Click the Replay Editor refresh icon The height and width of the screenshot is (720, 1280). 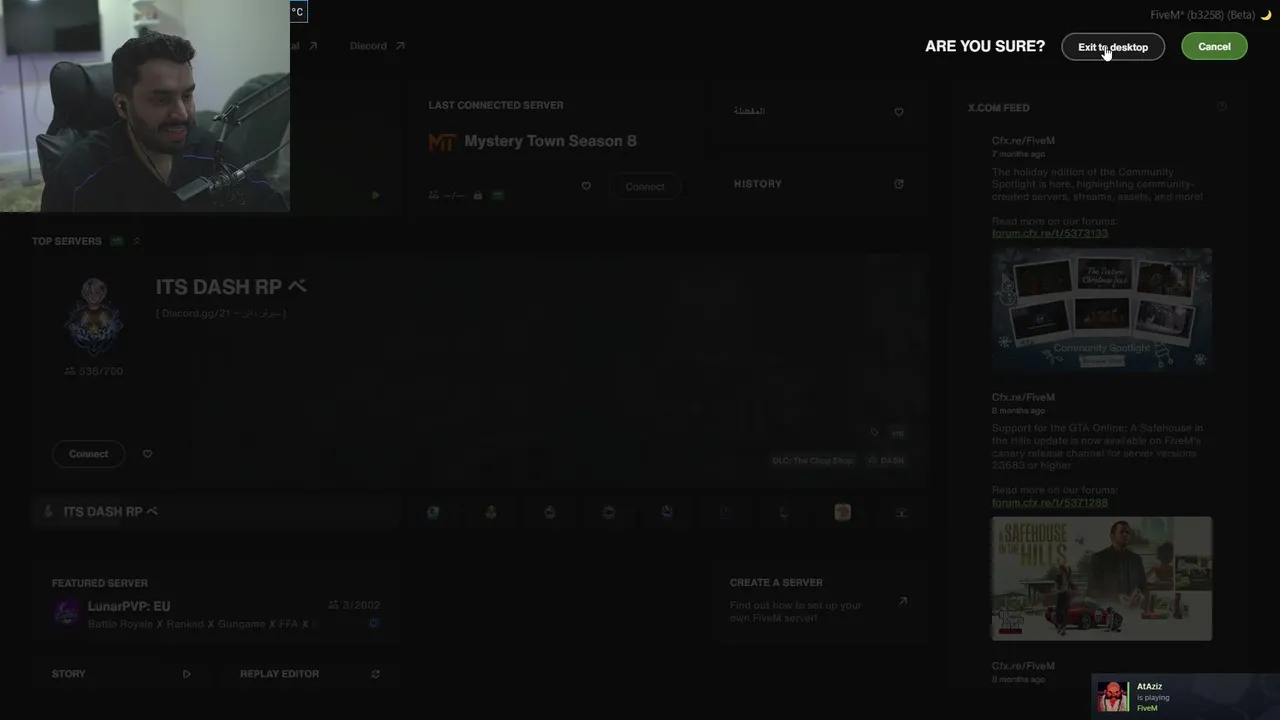point(375,674)
